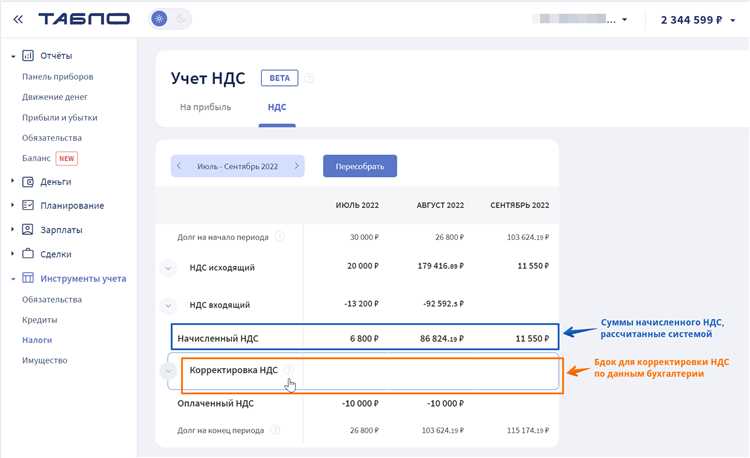Toggle the light/dark theme switch
The height and width of the screenshot is (458, 750).
[x=170, y=19]
